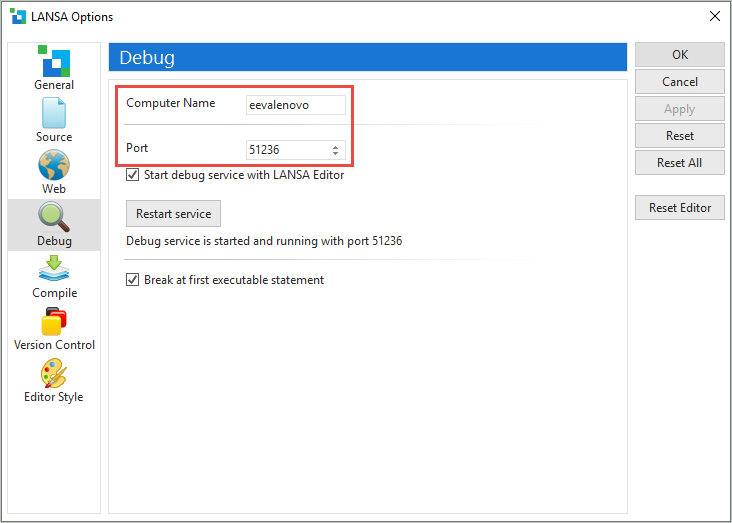Click the Reset button

(680, 136)
